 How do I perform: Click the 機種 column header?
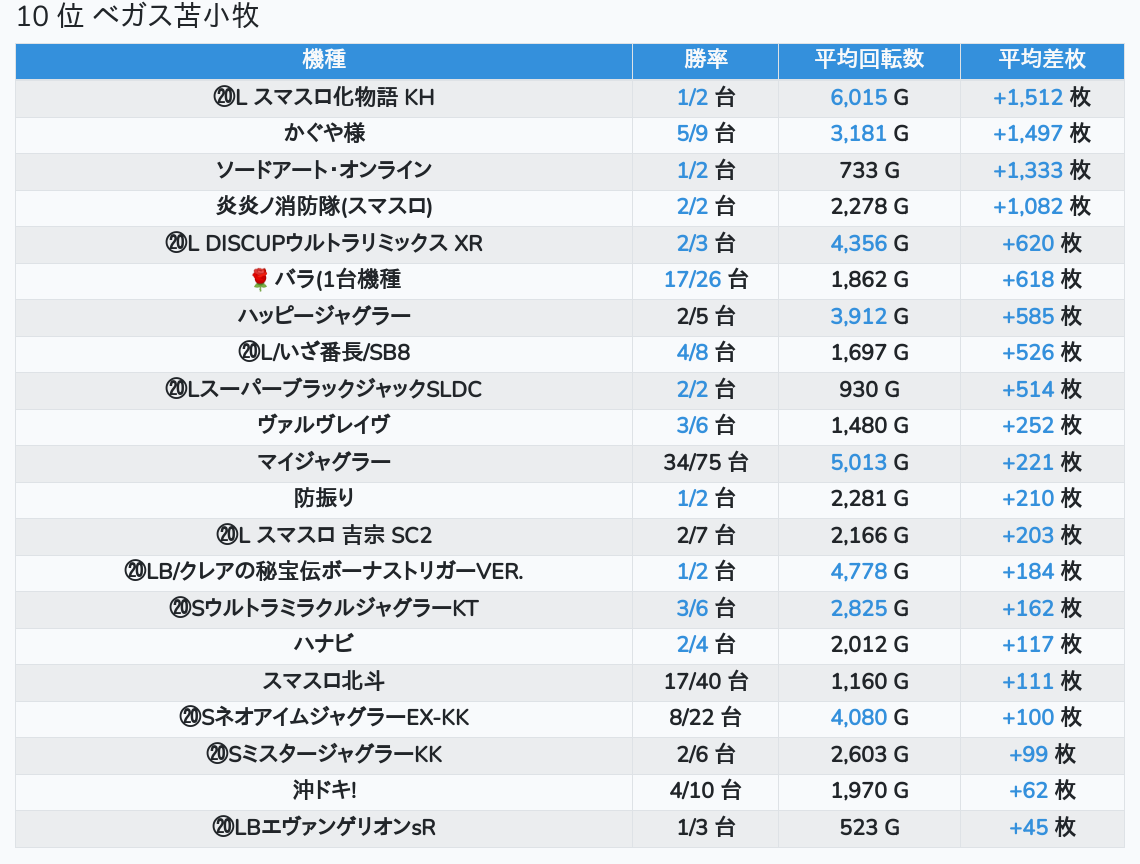tap(324, 60)
